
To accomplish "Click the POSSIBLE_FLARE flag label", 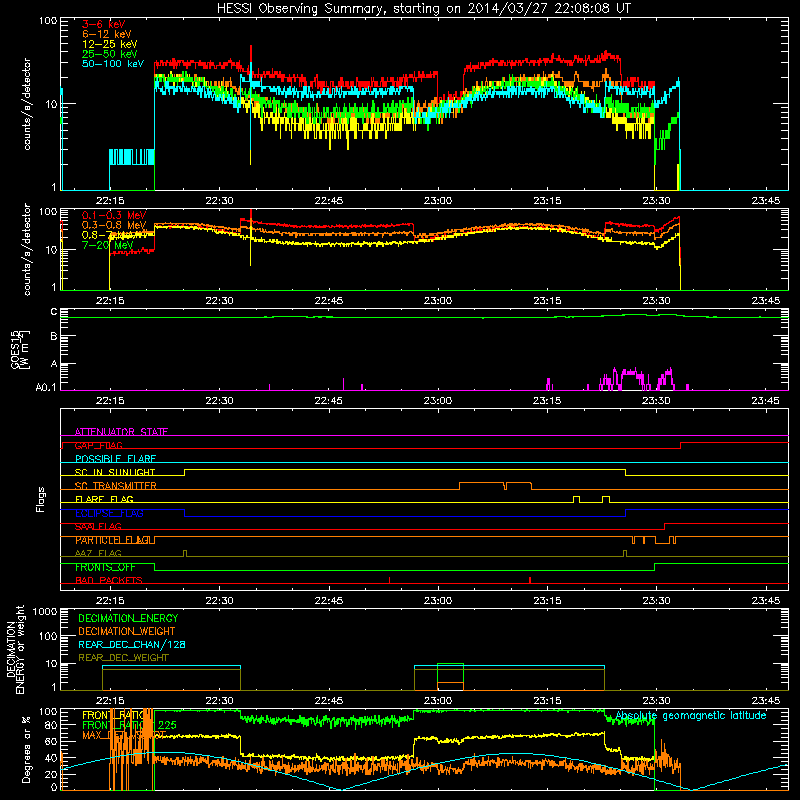I will pos(115,459).
